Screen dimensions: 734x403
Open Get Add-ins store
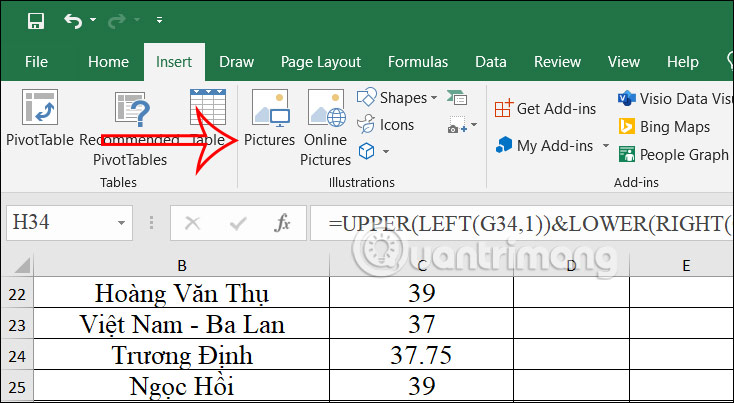[545, 109]
